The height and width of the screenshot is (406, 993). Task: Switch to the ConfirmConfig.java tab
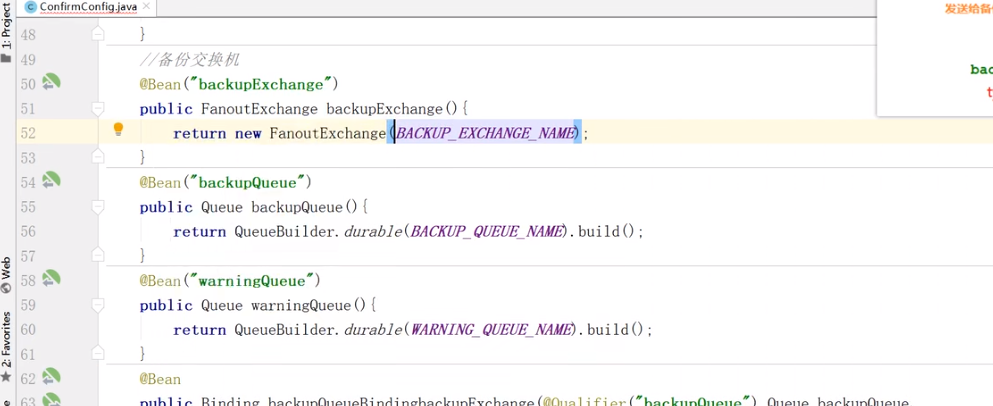[87, 8]
